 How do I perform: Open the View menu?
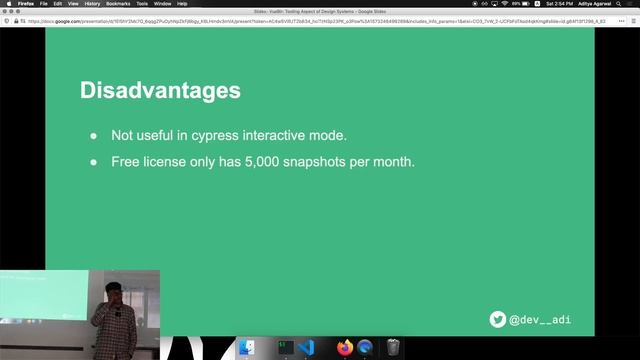pos(73,4)
